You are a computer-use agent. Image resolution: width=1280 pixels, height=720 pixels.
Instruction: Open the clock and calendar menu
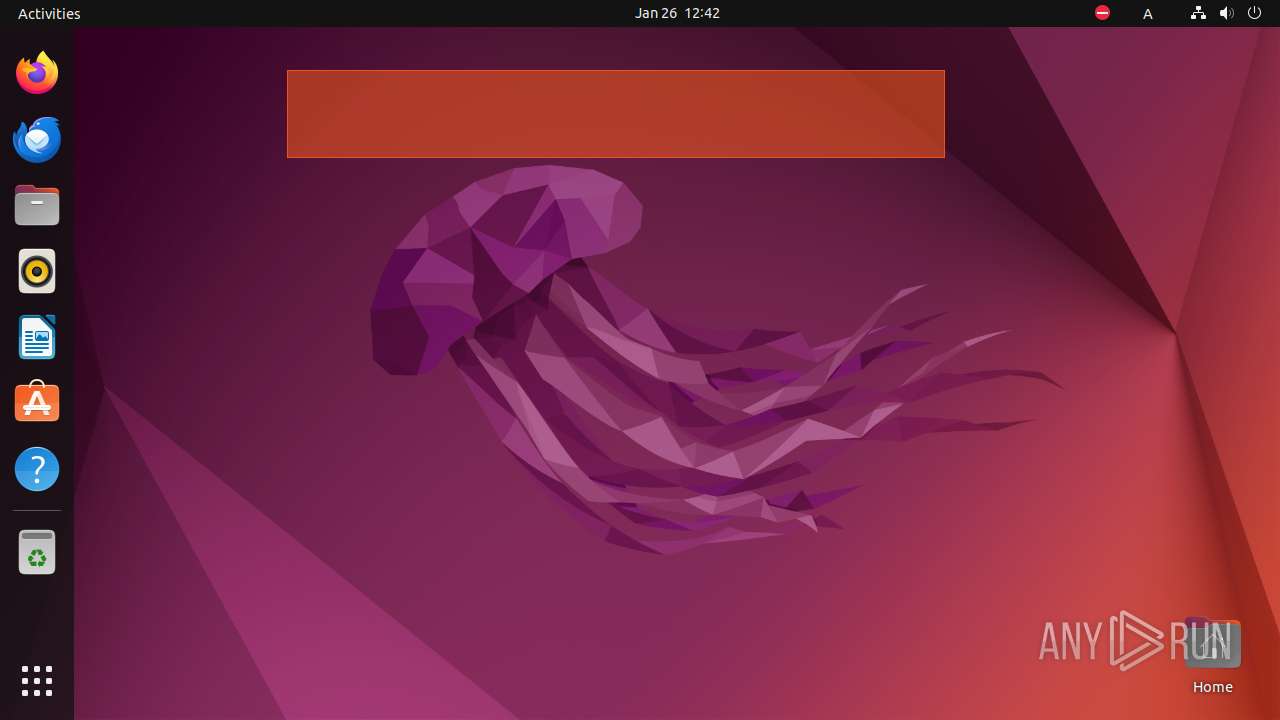677,13
